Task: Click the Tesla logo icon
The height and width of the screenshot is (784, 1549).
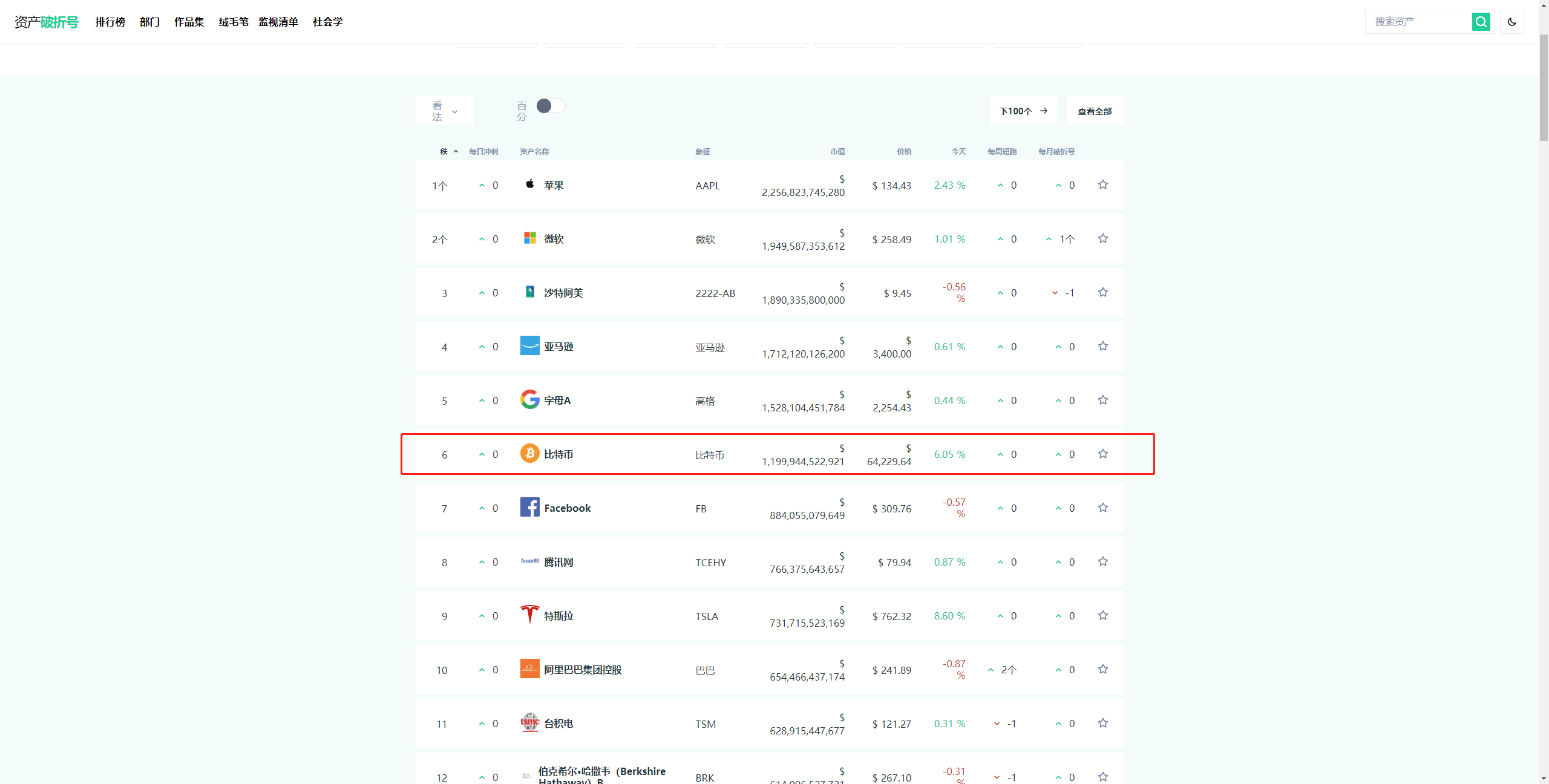Action: (x=530, y=615)
